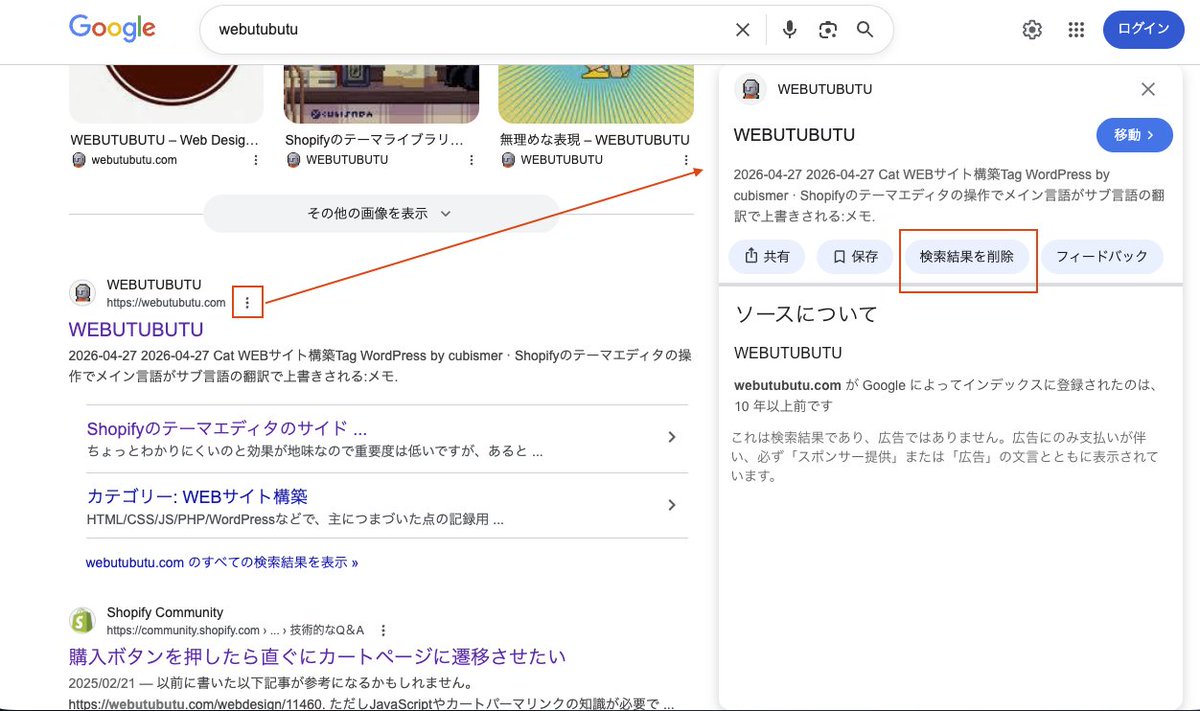Open the Google apps grid icon
Image resolution: width=1200 pixels, height=711 pixels.
coord(1076,30)
